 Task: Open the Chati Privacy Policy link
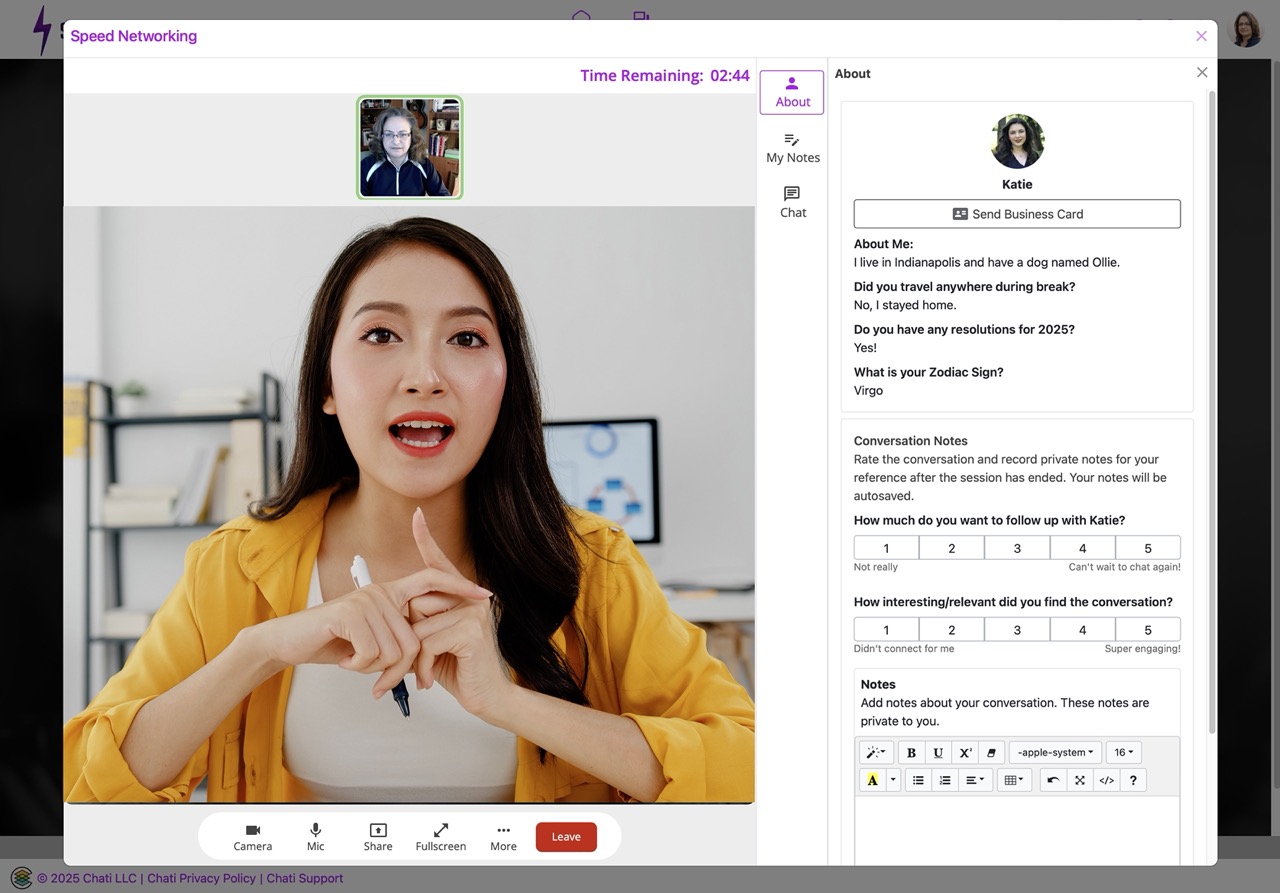201,878
